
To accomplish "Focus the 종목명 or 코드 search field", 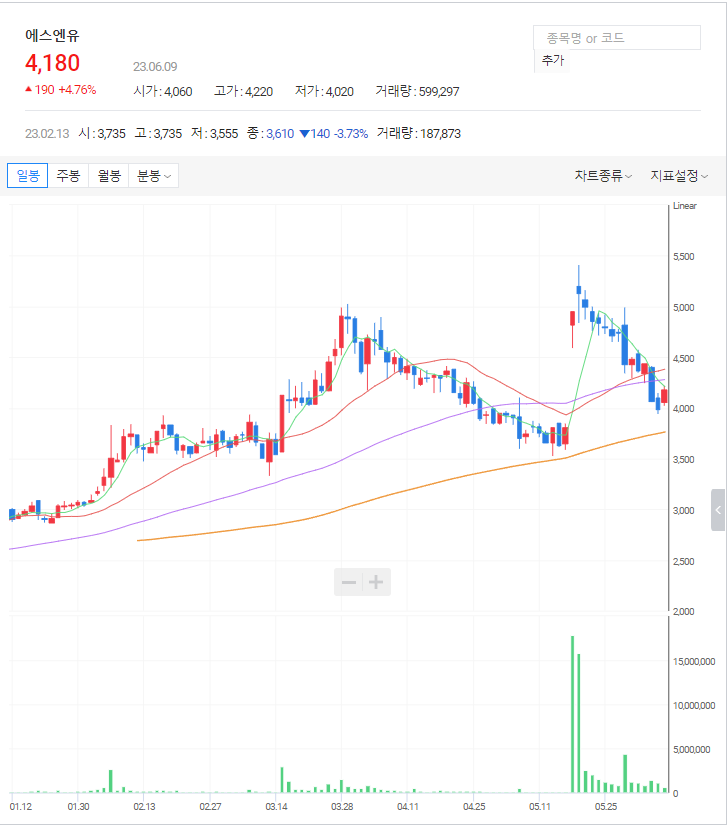I will pos(616,38).
